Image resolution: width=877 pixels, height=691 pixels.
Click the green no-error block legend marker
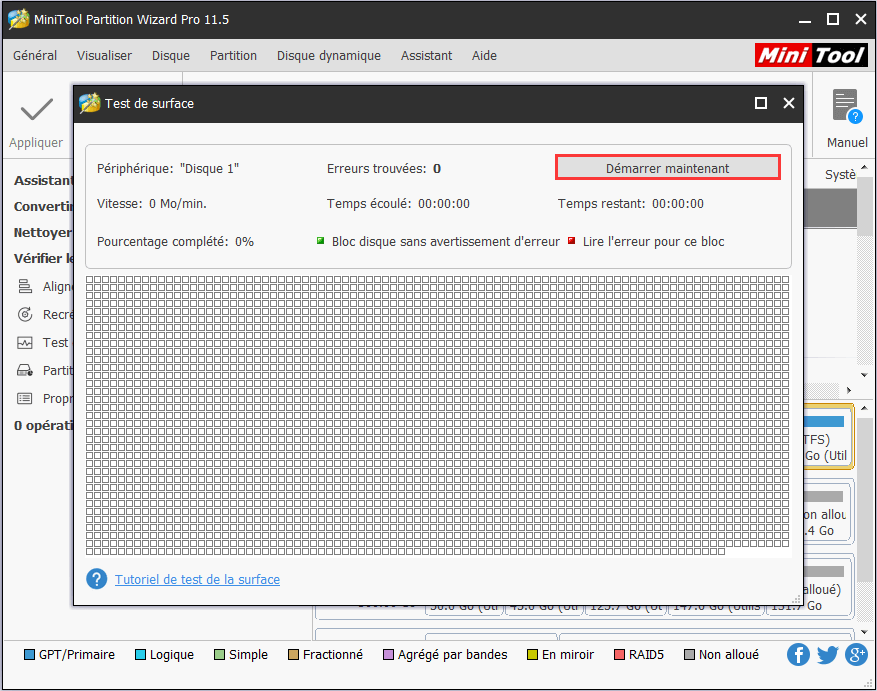point(320,241)
